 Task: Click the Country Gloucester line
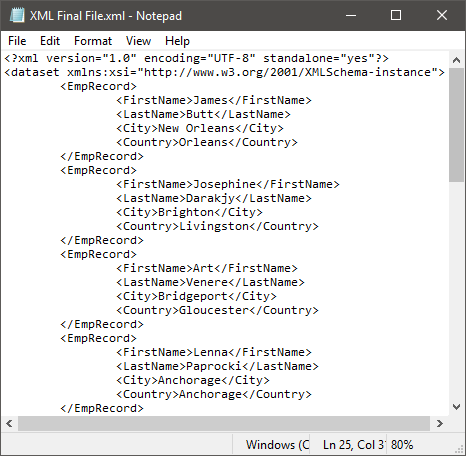pyautogui.click(x=217, y=310)
